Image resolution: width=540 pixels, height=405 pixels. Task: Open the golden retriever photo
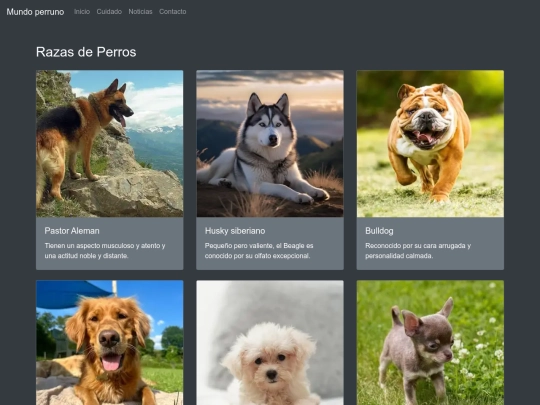(x=110, y=343)
